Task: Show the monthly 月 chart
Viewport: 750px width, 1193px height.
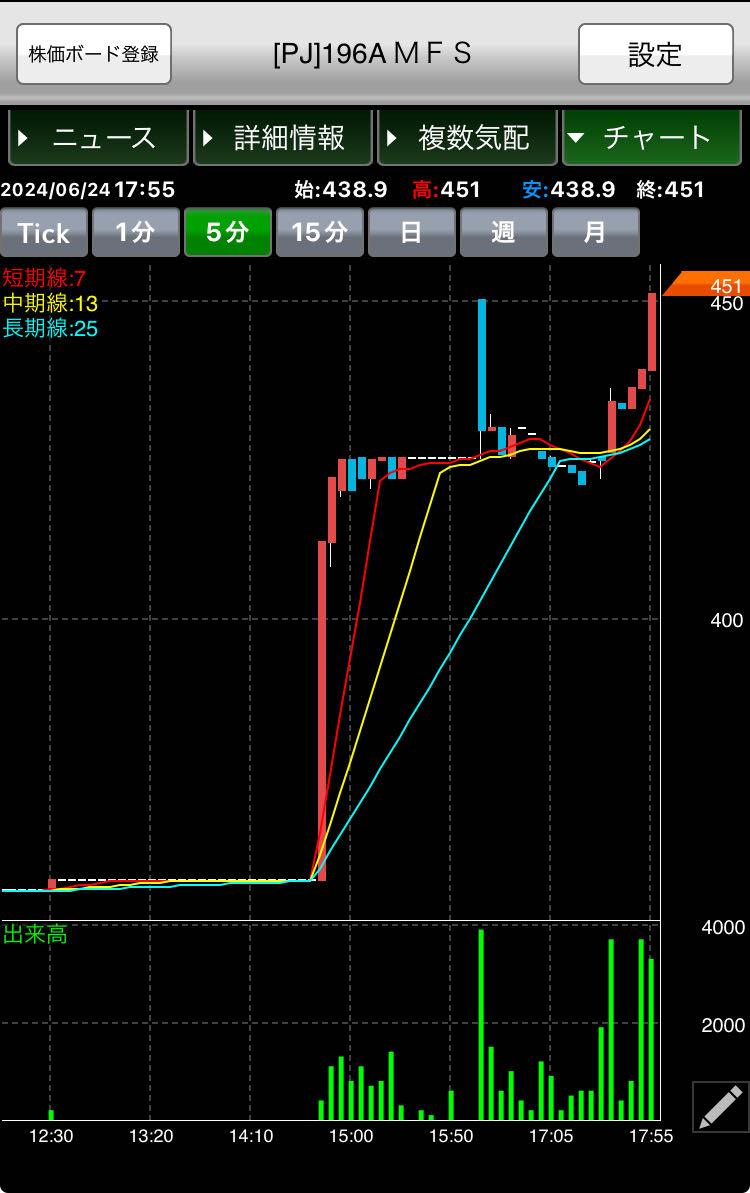Action: pos(595,233)
